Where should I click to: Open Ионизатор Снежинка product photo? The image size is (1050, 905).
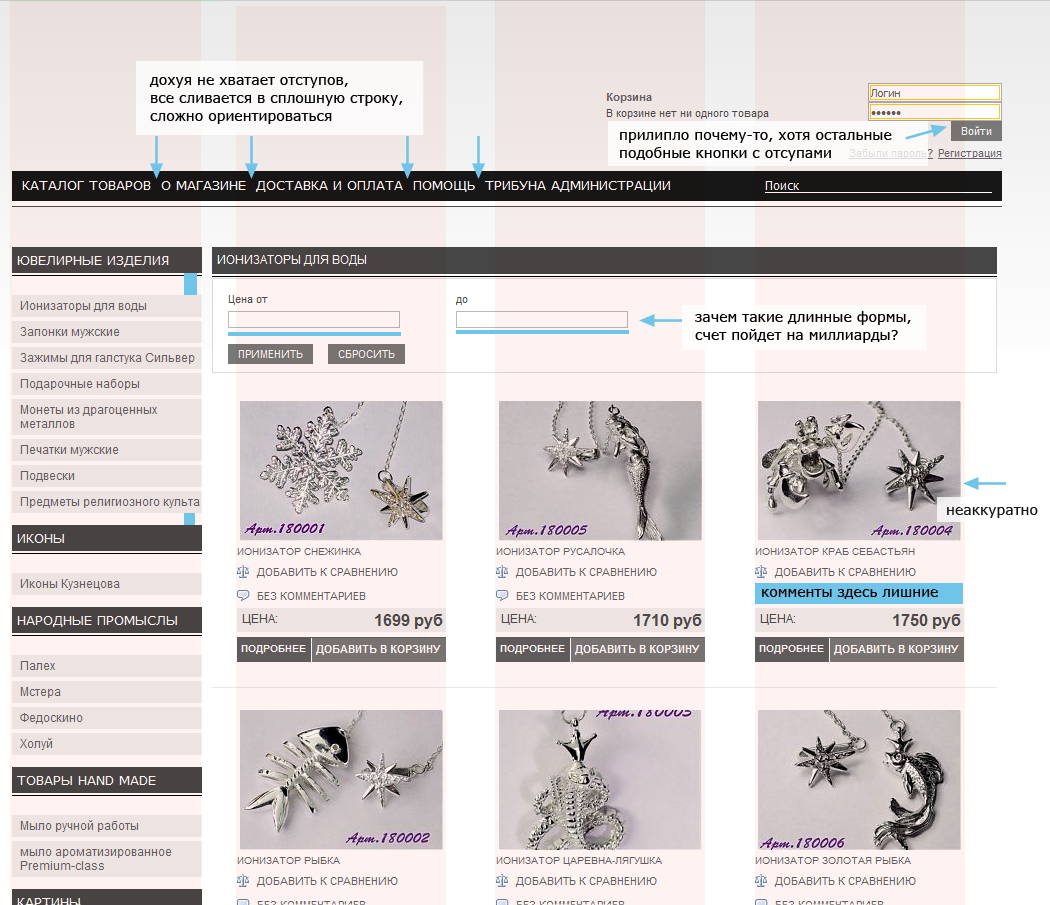coord(341,470)
